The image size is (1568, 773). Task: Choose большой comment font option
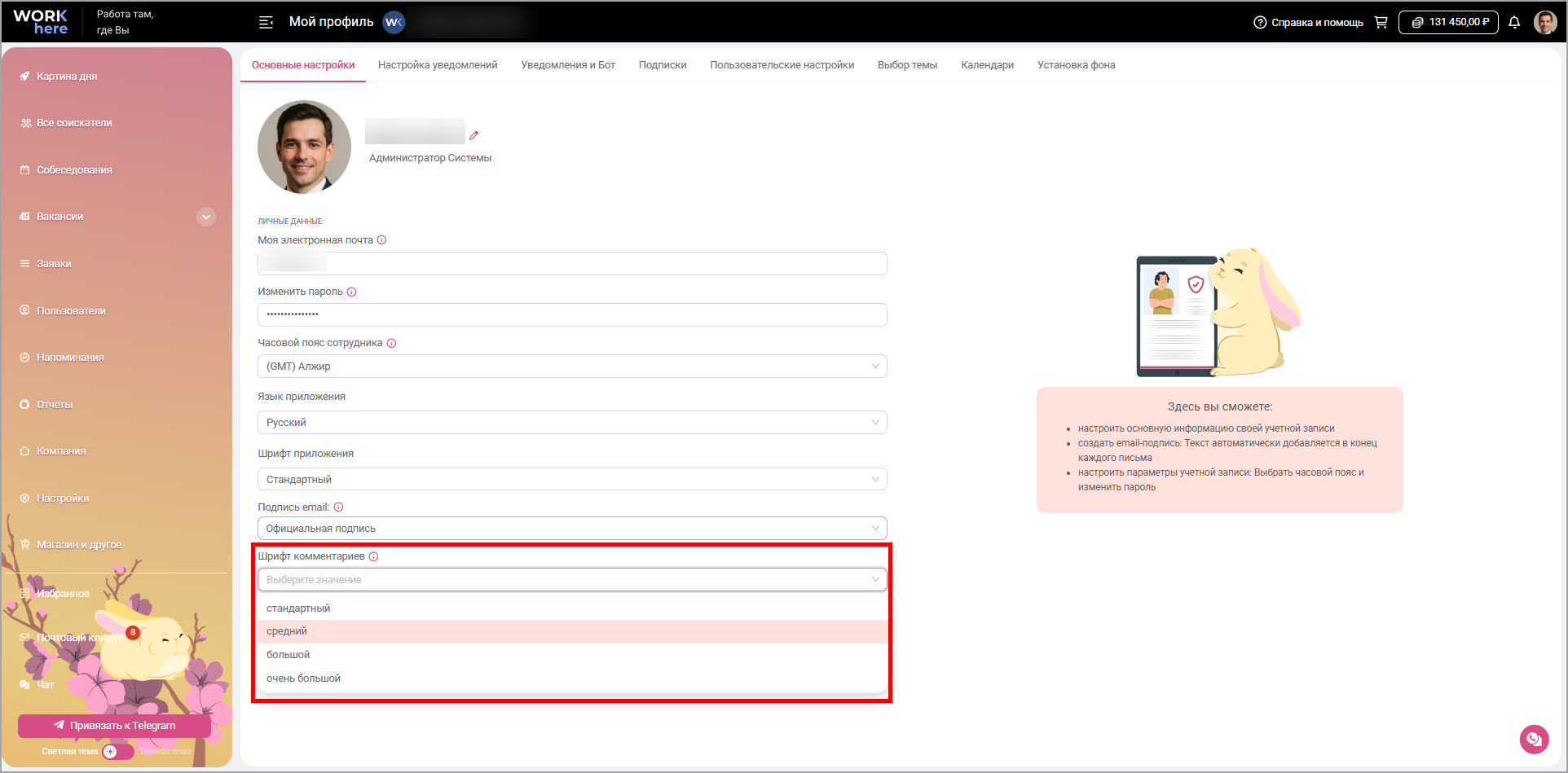pyautogui.click(x=572, y=655)
